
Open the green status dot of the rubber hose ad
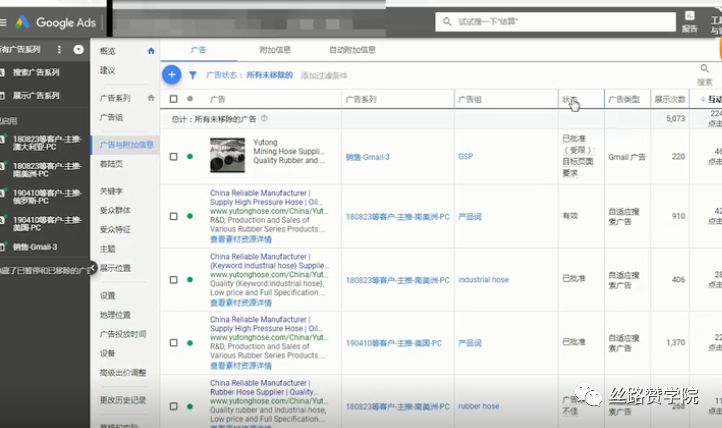tap(190, 406)
